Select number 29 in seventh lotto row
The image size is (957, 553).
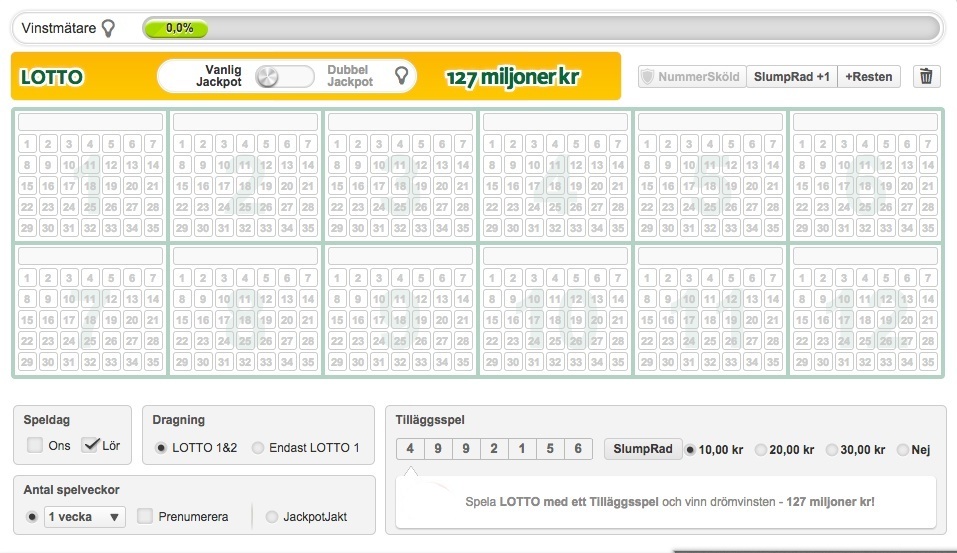[x=27, y=362]
